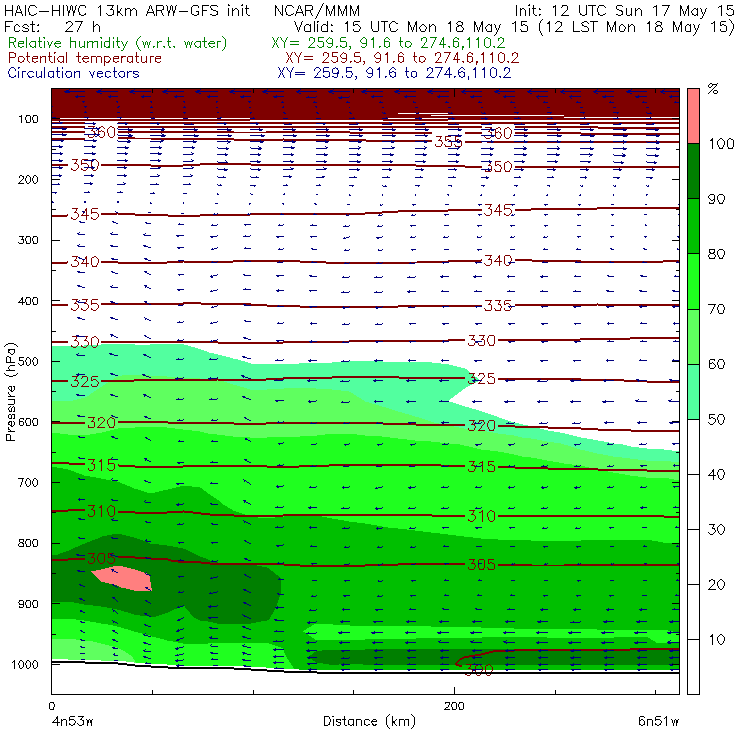Click the red 'Potential temperature' legend
The height and width of the screenshot is (740, 740).
click(85, 58)
